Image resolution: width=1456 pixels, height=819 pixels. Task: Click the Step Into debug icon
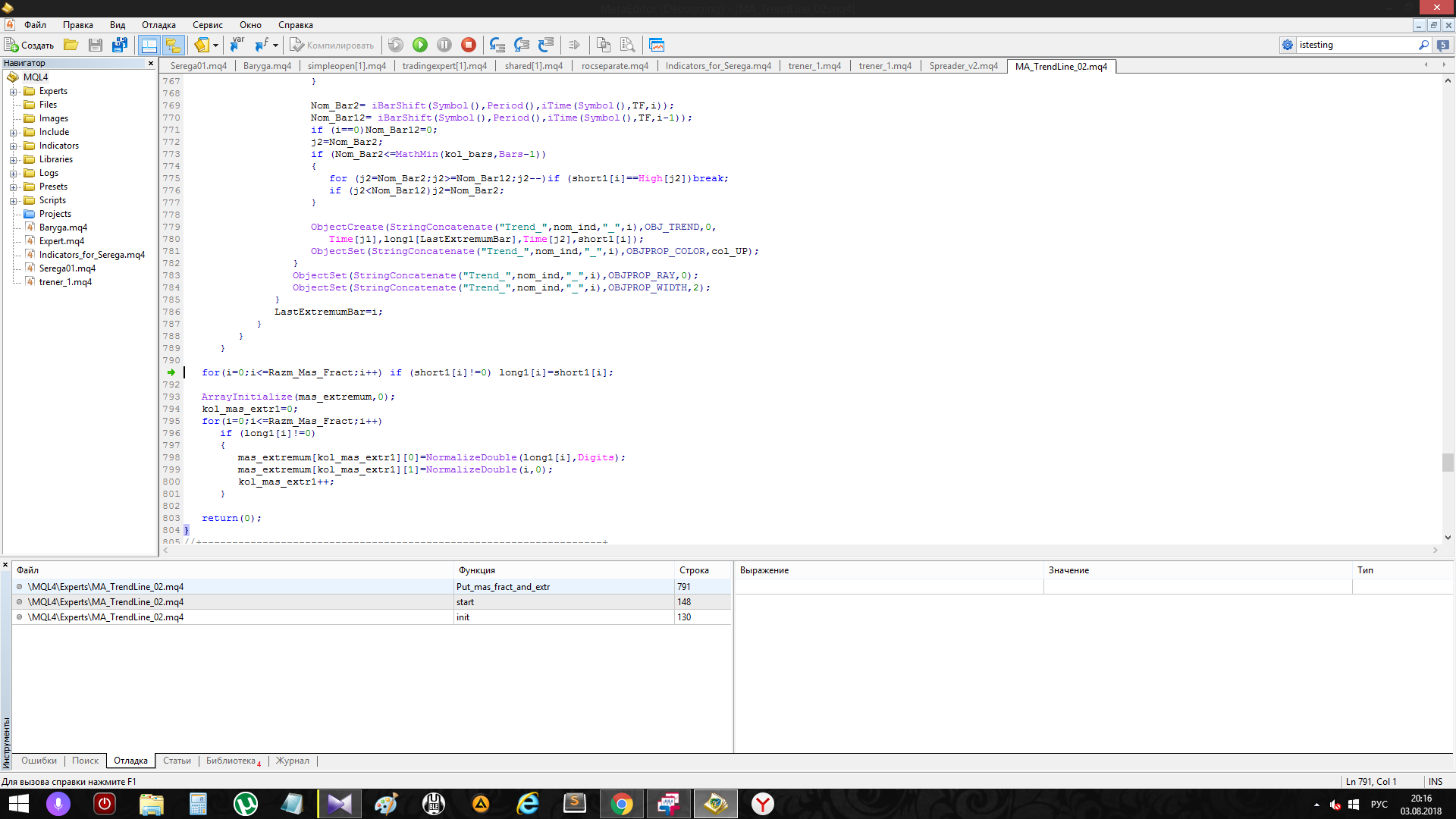coord(497,45)
